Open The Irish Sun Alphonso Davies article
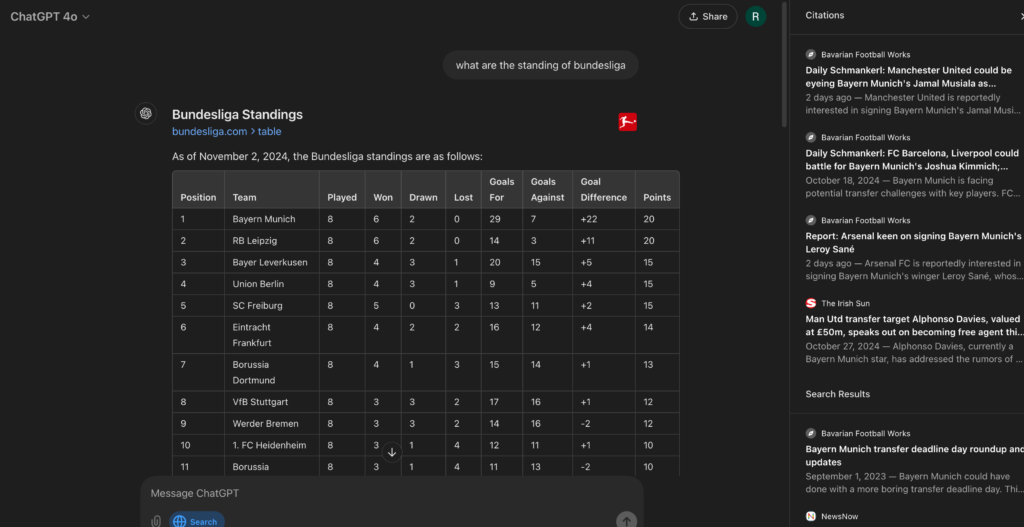This screenshot has width=1024, height=527. pyautogui.click(x=914, y=326)
